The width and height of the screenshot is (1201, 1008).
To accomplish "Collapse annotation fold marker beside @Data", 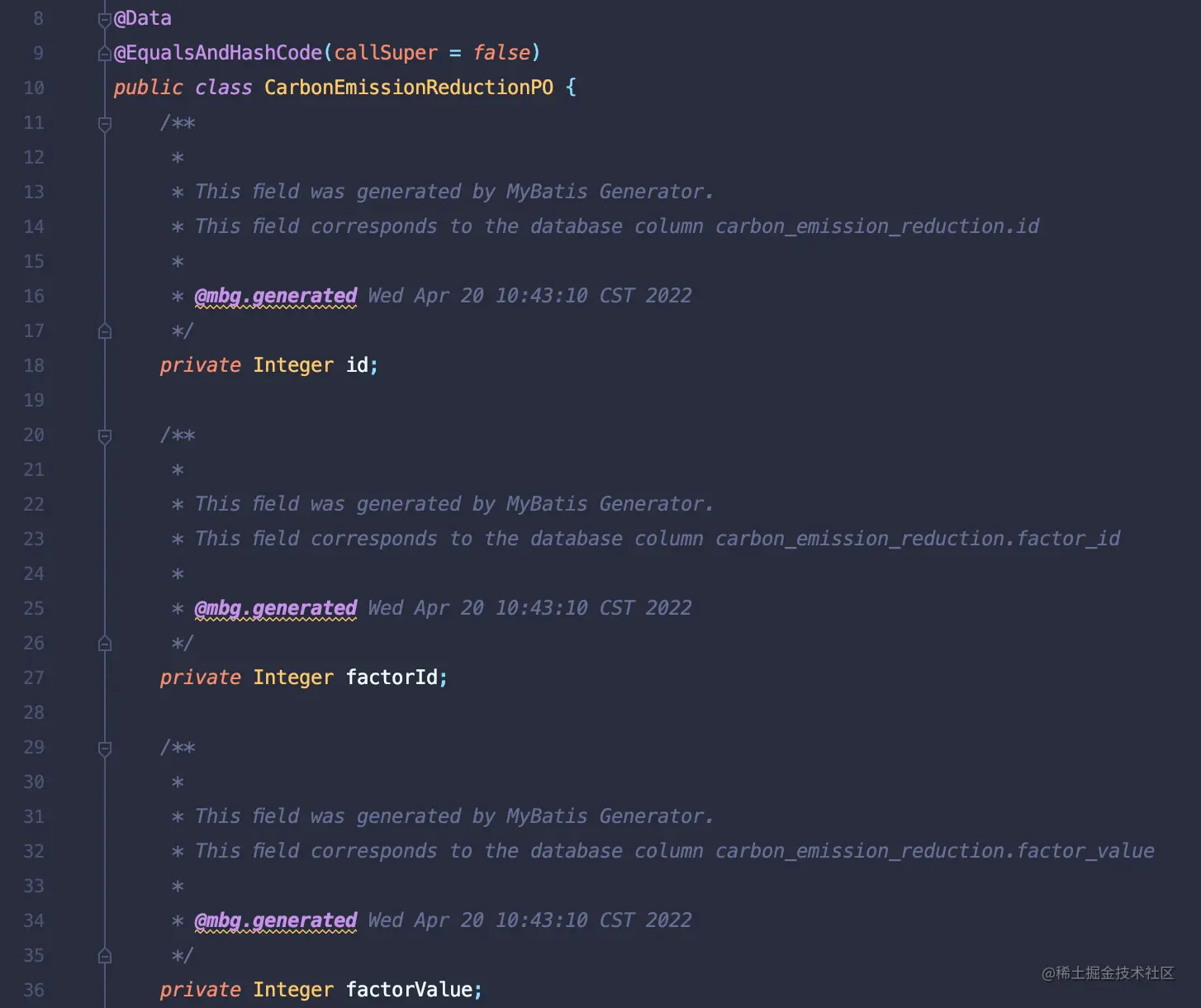I will 105,20.
